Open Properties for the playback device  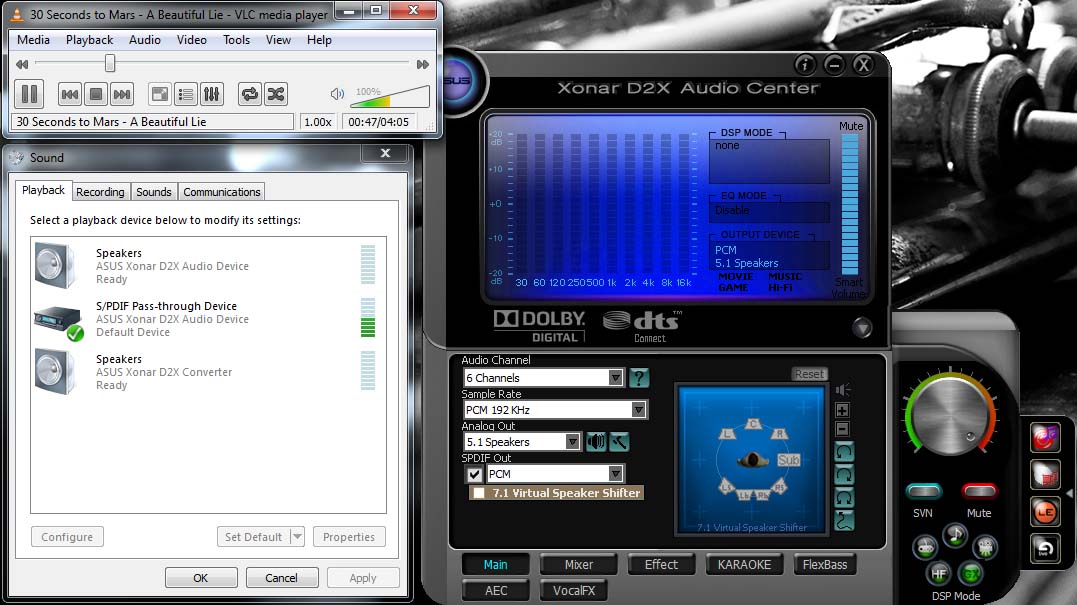[x=349, y=536]
